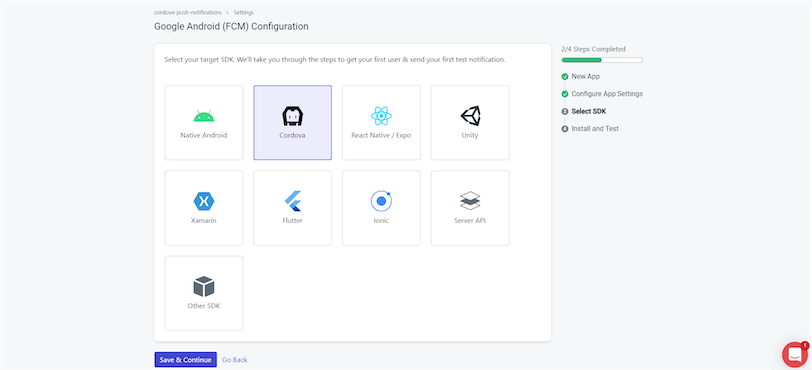The image size is (812, 370).
Task: Select the Unity SDK card
Action: [x=470, y=123]
